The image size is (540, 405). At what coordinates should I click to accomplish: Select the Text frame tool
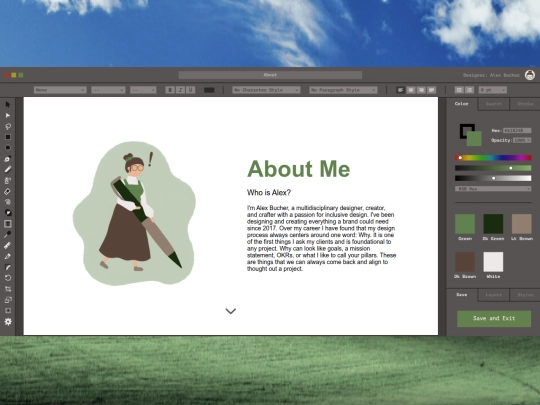pyautogui.click(x=8, y=224)
